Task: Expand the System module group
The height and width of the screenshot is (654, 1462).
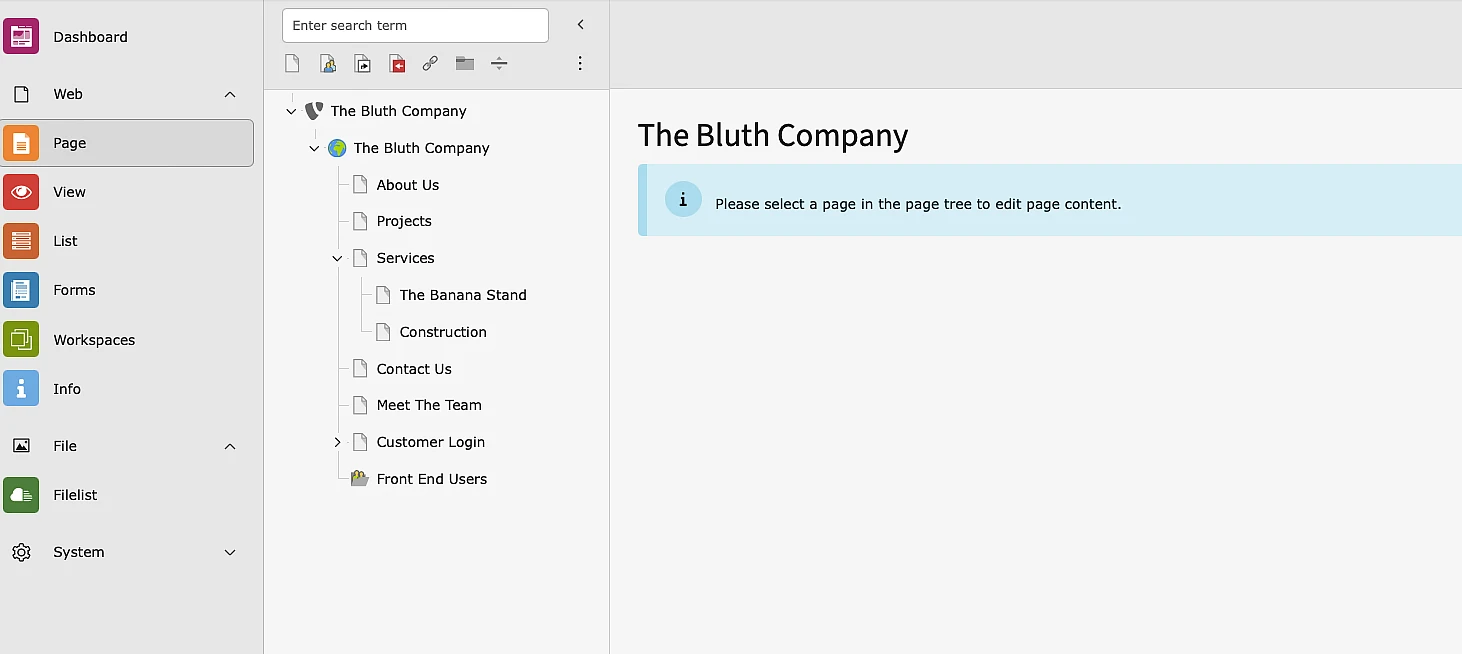Action: [x=230, y=552]
